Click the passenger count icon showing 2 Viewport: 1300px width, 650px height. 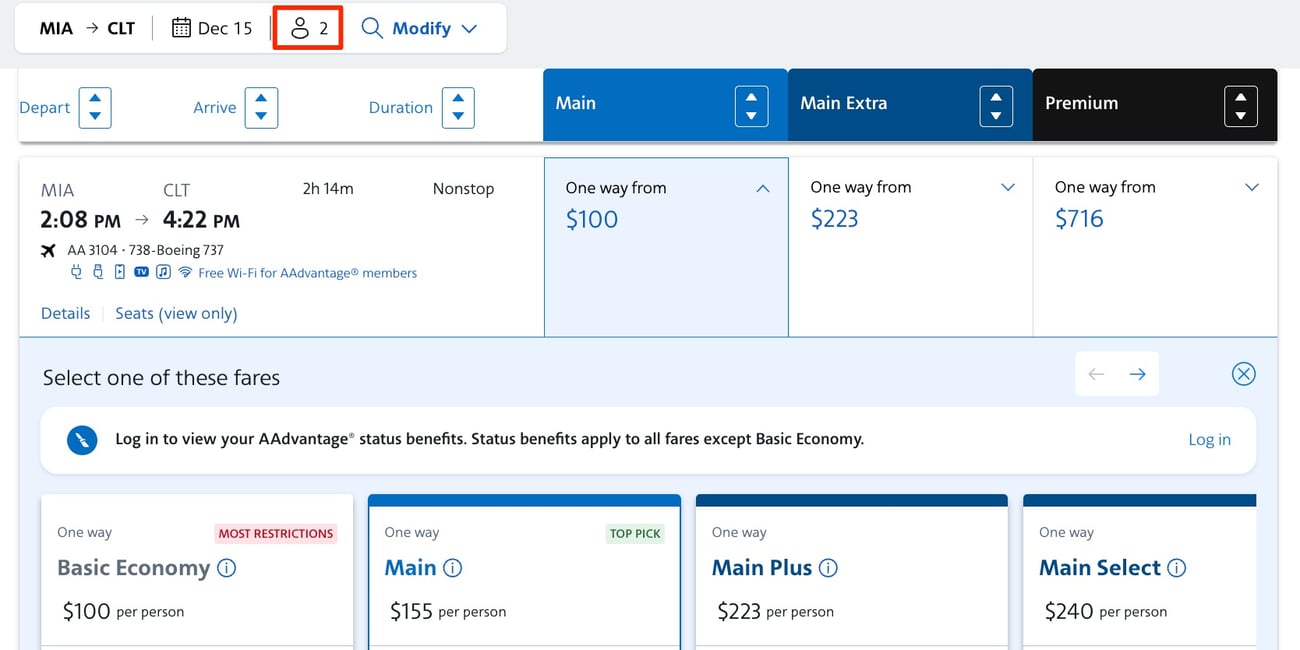(308, 28)
